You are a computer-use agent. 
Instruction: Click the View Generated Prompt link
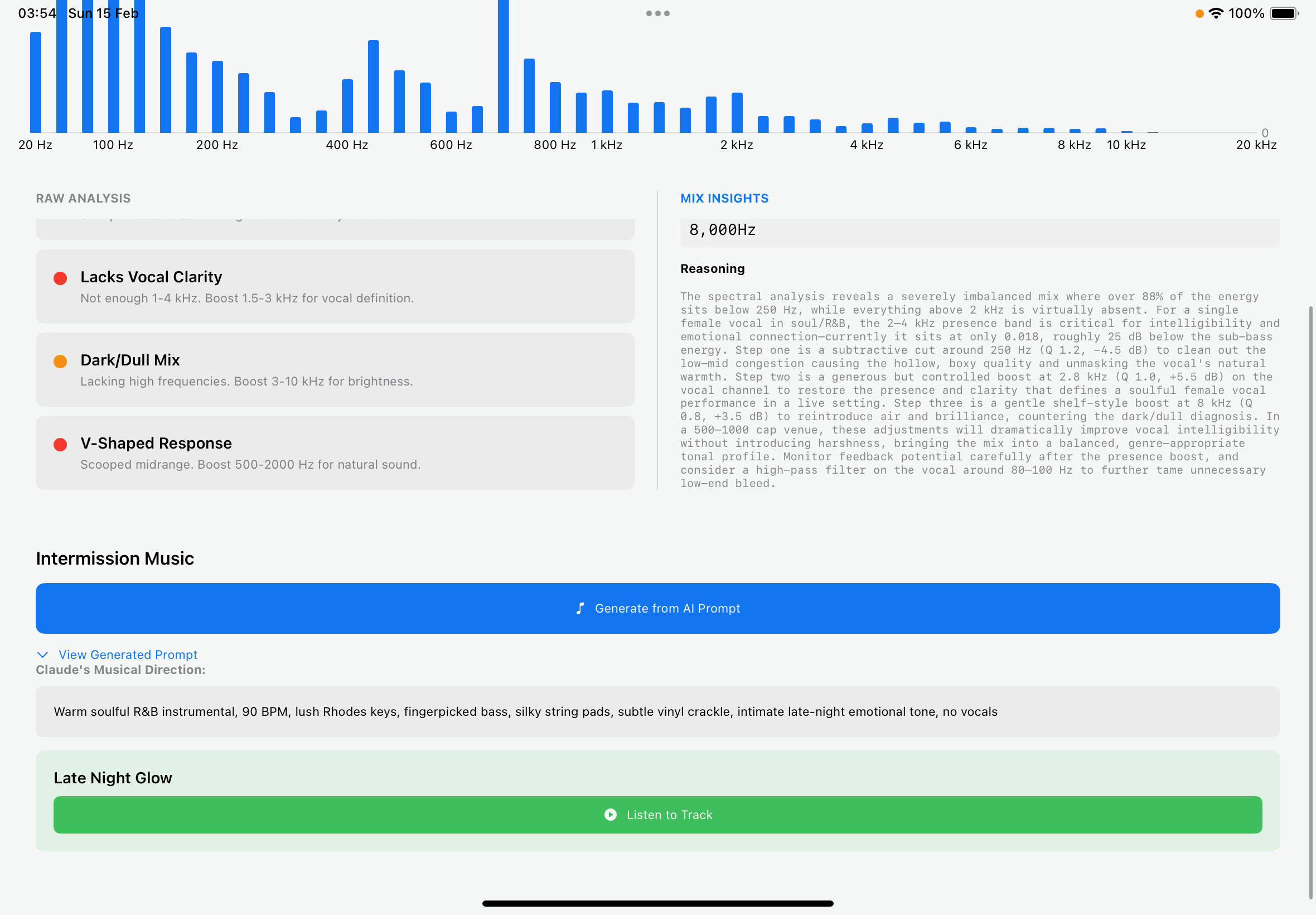tap(128, 654)
